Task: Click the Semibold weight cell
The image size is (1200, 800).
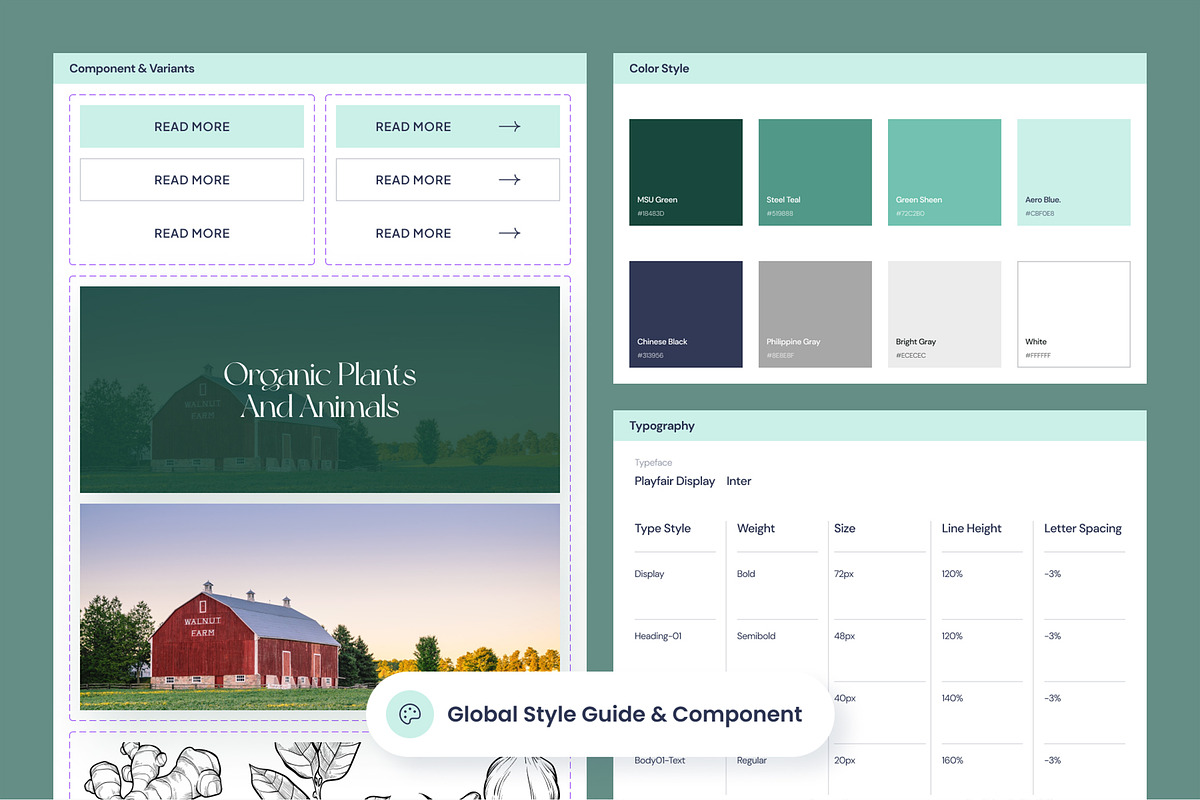Action: [x=756, y=636]
